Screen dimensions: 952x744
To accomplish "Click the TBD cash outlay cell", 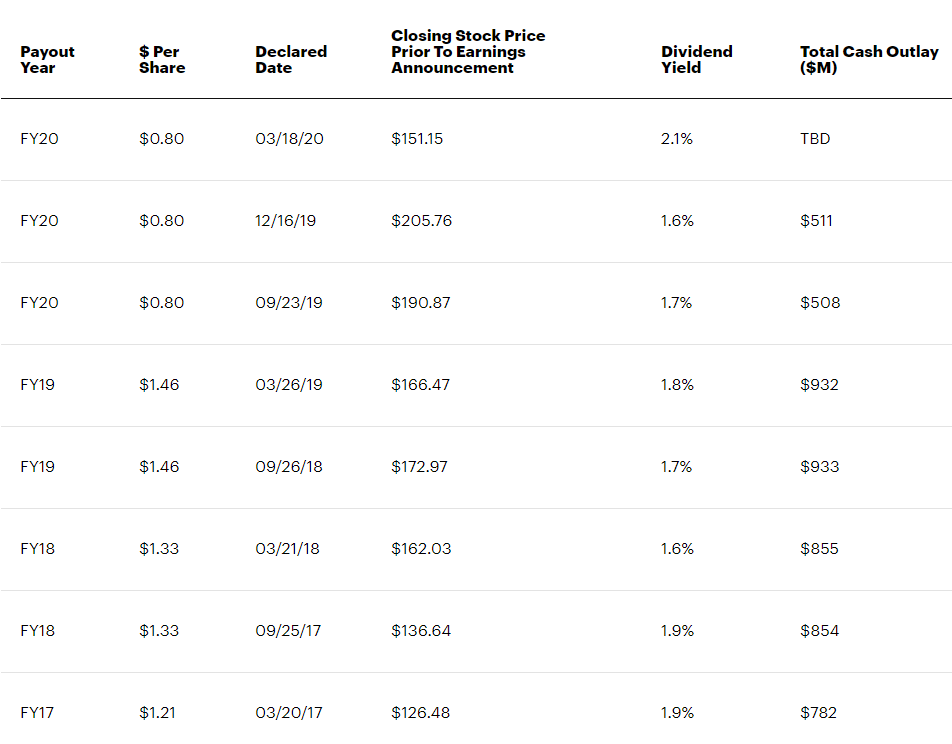I will [x=815, y=139].
